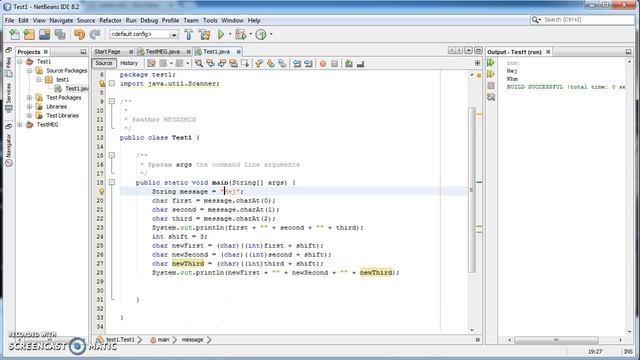Image resolution: width=640 pixels, height=360 pixels.
Task: Expand the Libraries node
Action: coord(29,107)
